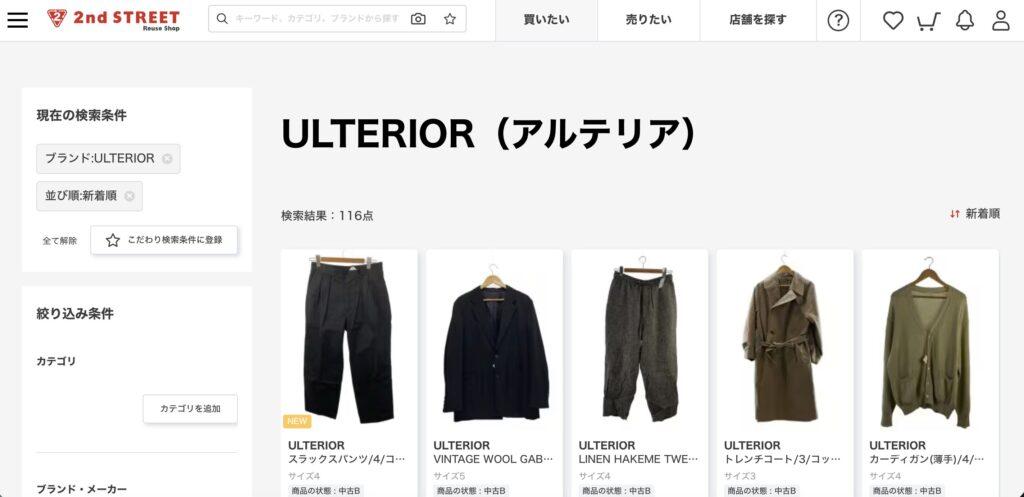Open 店舗を探す tab
Image resolution: width=1024 pixels, height=497 pixels.
click(x=758, y=20)
